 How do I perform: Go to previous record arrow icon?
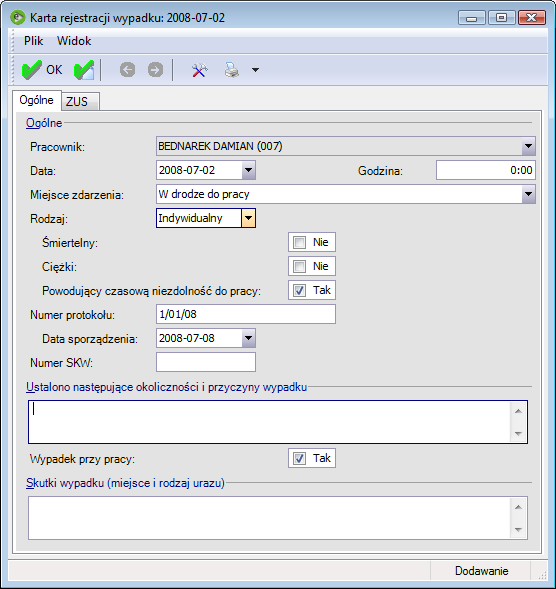127,70
